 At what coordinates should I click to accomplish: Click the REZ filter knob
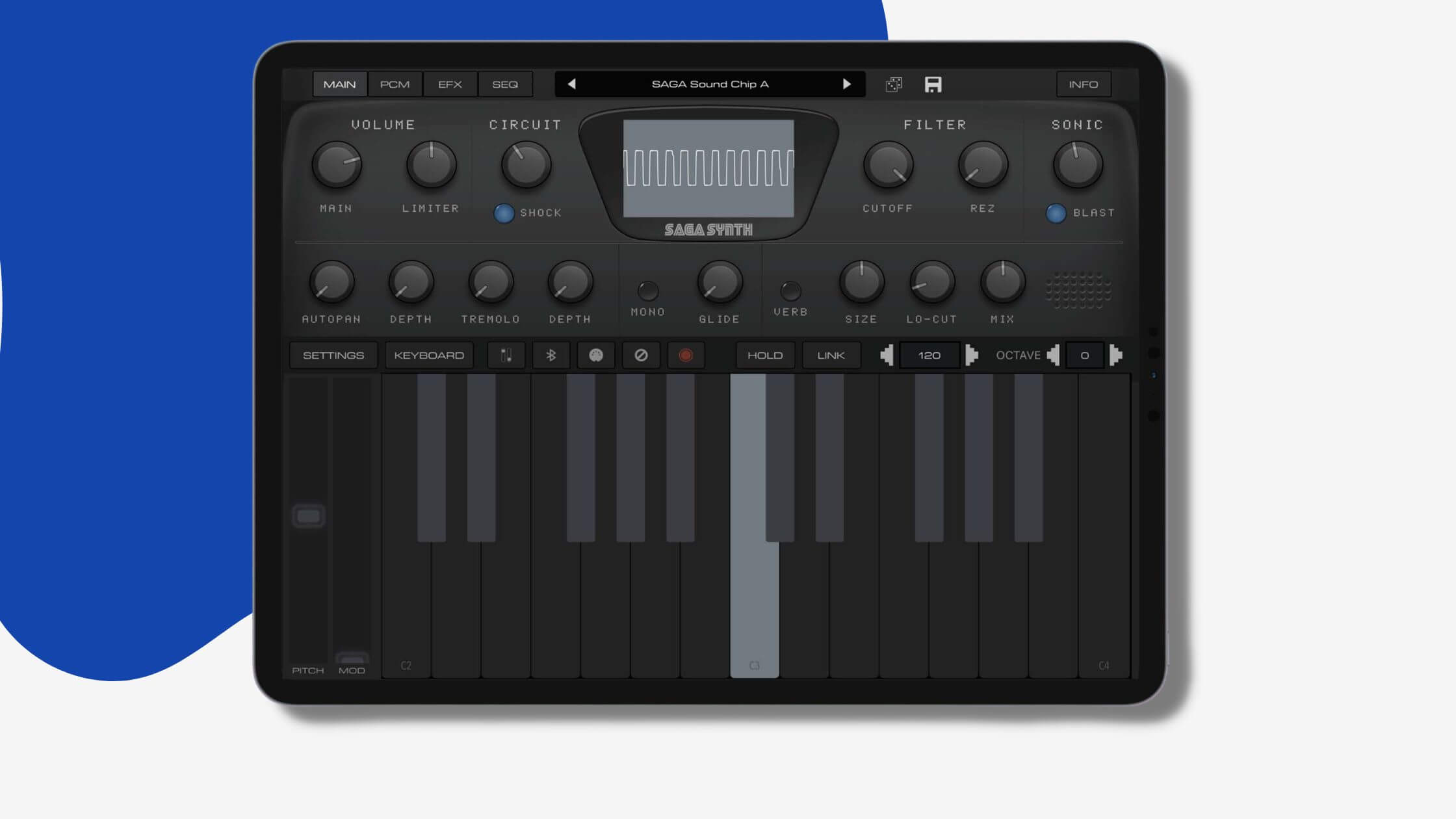[x=983, y=164]
